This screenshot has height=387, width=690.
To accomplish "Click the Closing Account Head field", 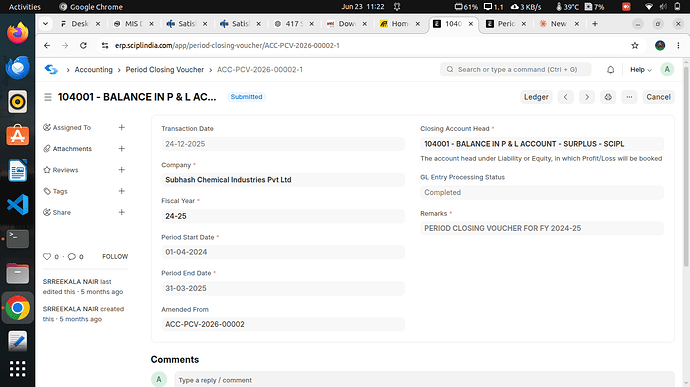I will 542,144.
